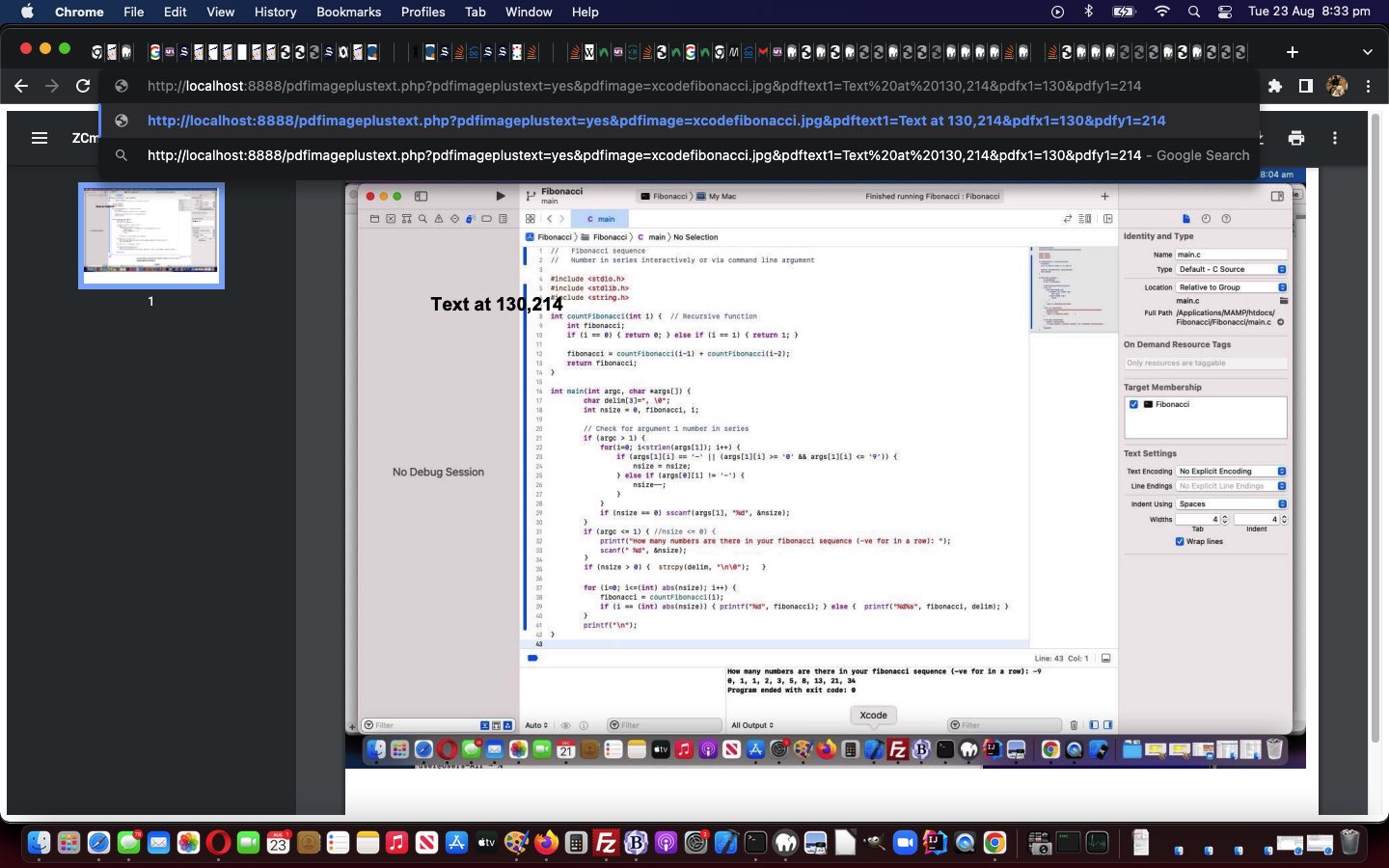Screen dimensions: 1389x868
Task: Launch Firefox from the Dock
Action: pyautogui.click(x=546, y=843)
